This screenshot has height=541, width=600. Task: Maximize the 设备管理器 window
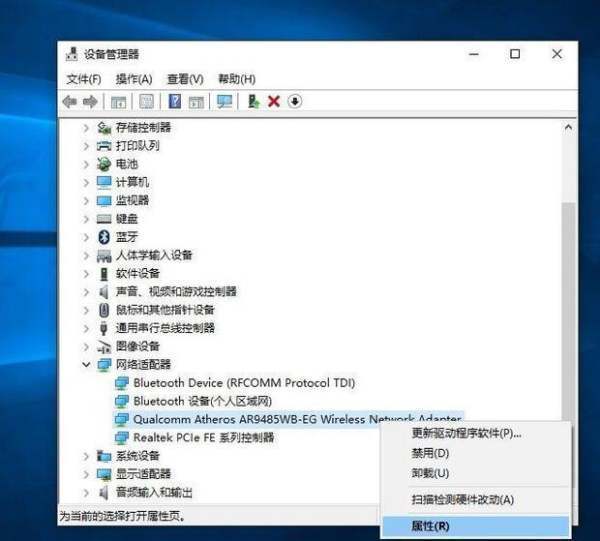coord(515,54)
